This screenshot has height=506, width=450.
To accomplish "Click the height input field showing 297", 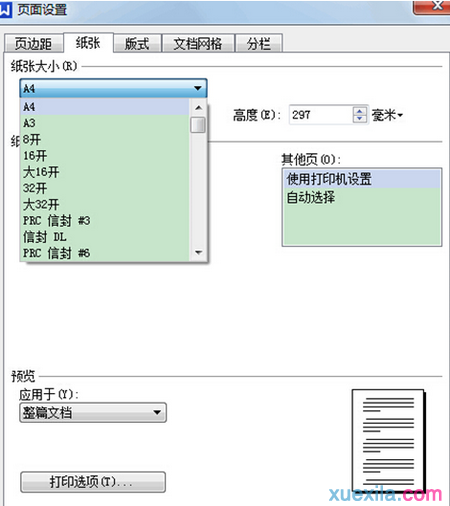I will [321, 115].
